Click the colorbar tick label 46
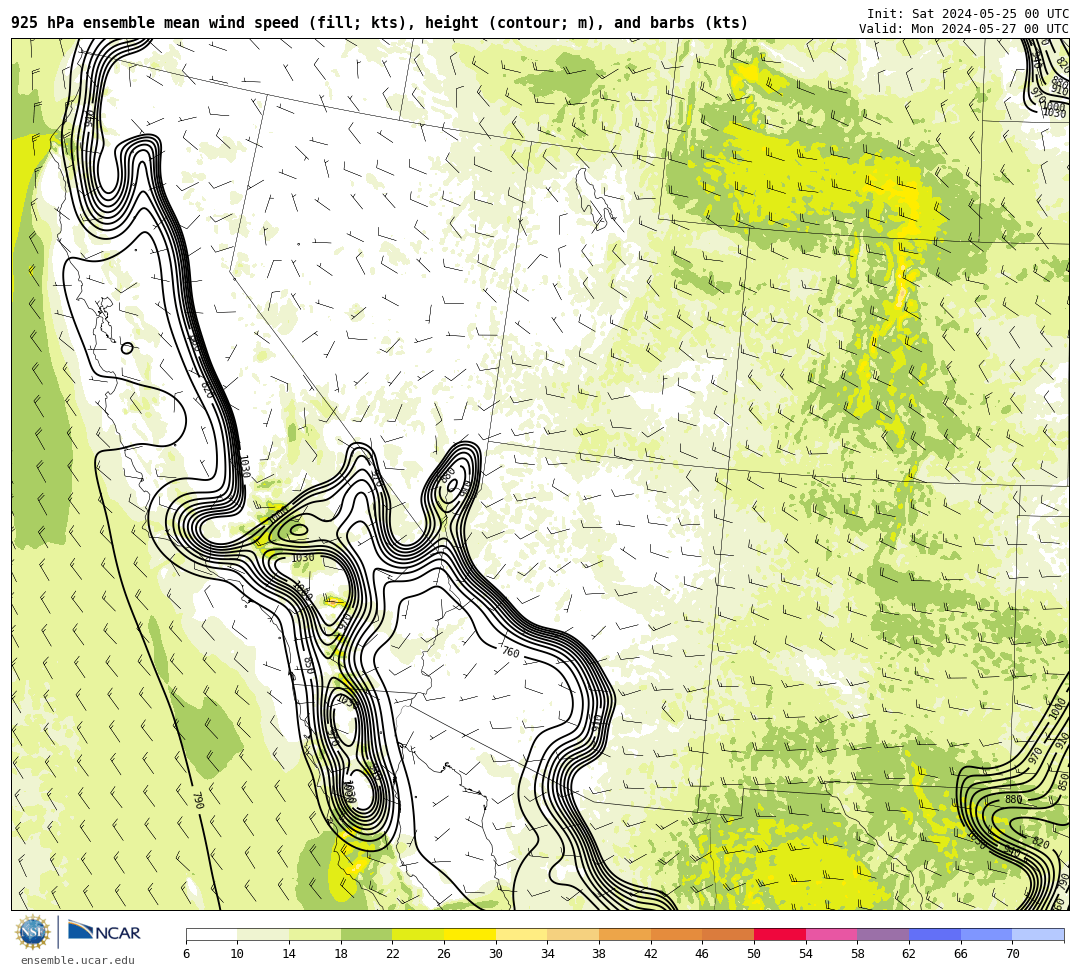 point(703,954)
